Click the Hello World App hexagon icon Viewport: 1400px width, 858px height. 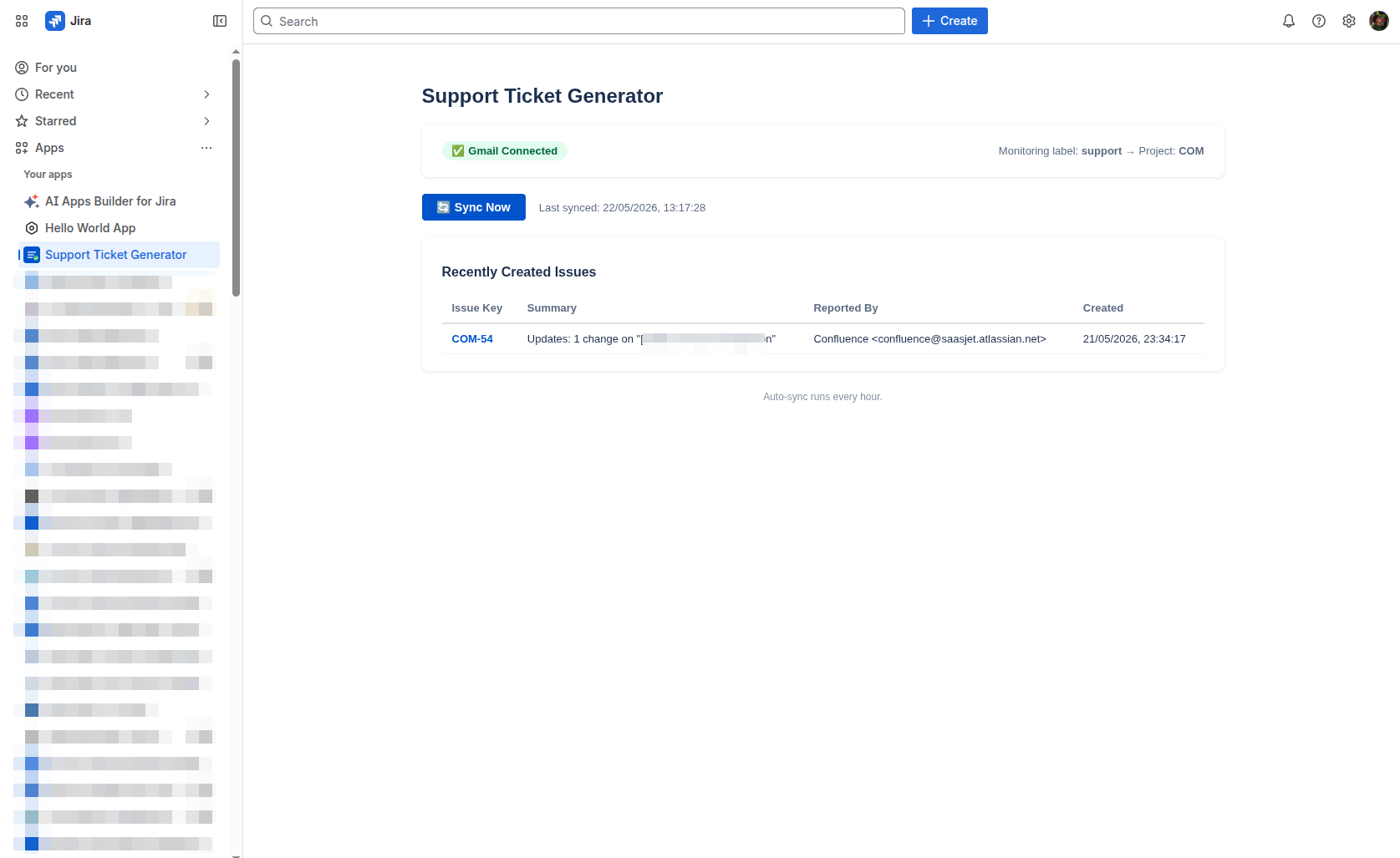[x=32, y=228]
